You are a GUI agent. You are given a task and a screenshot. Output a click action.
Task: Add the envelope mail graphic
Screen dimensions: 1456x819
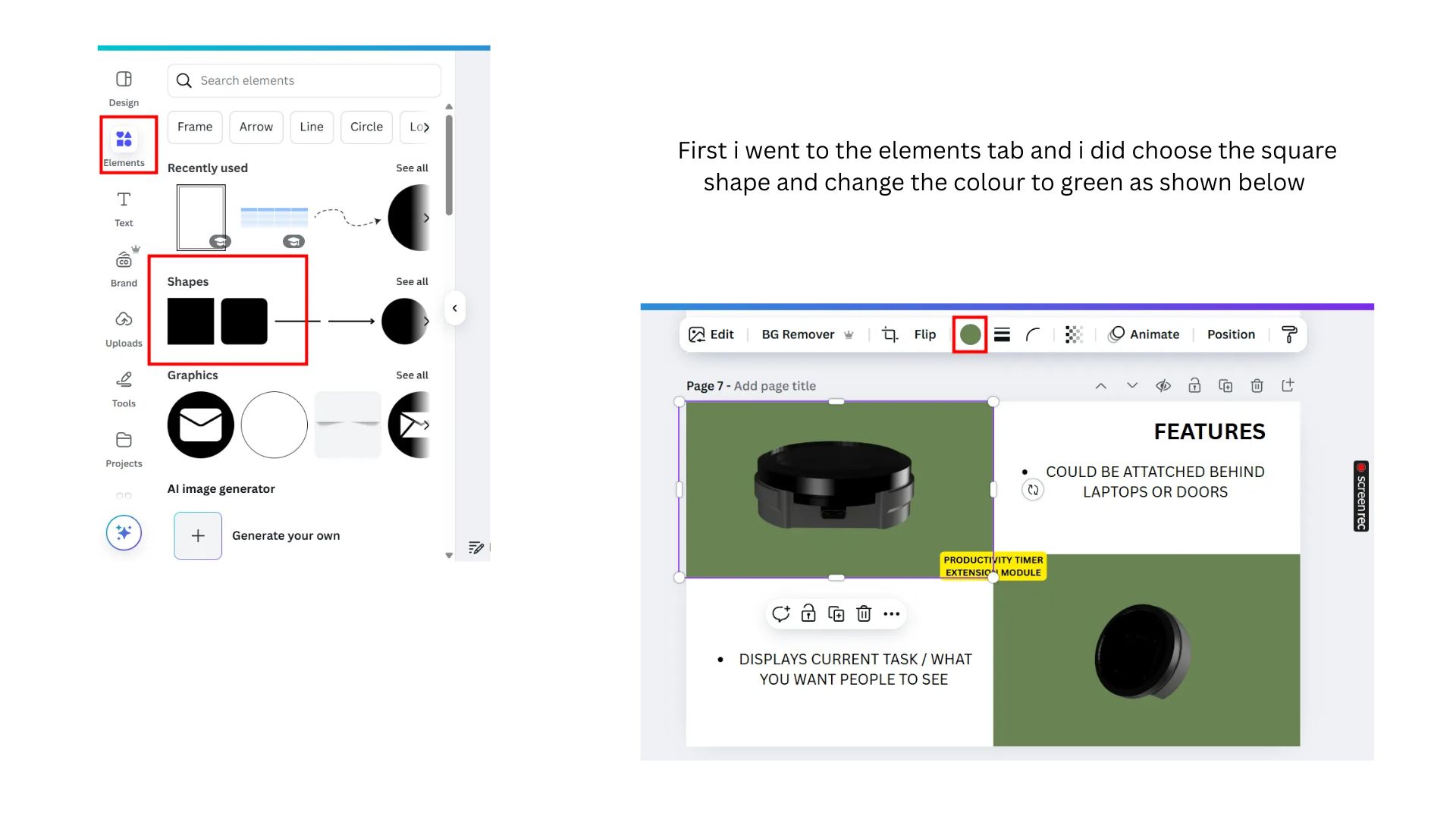click(x=201, y=425)
